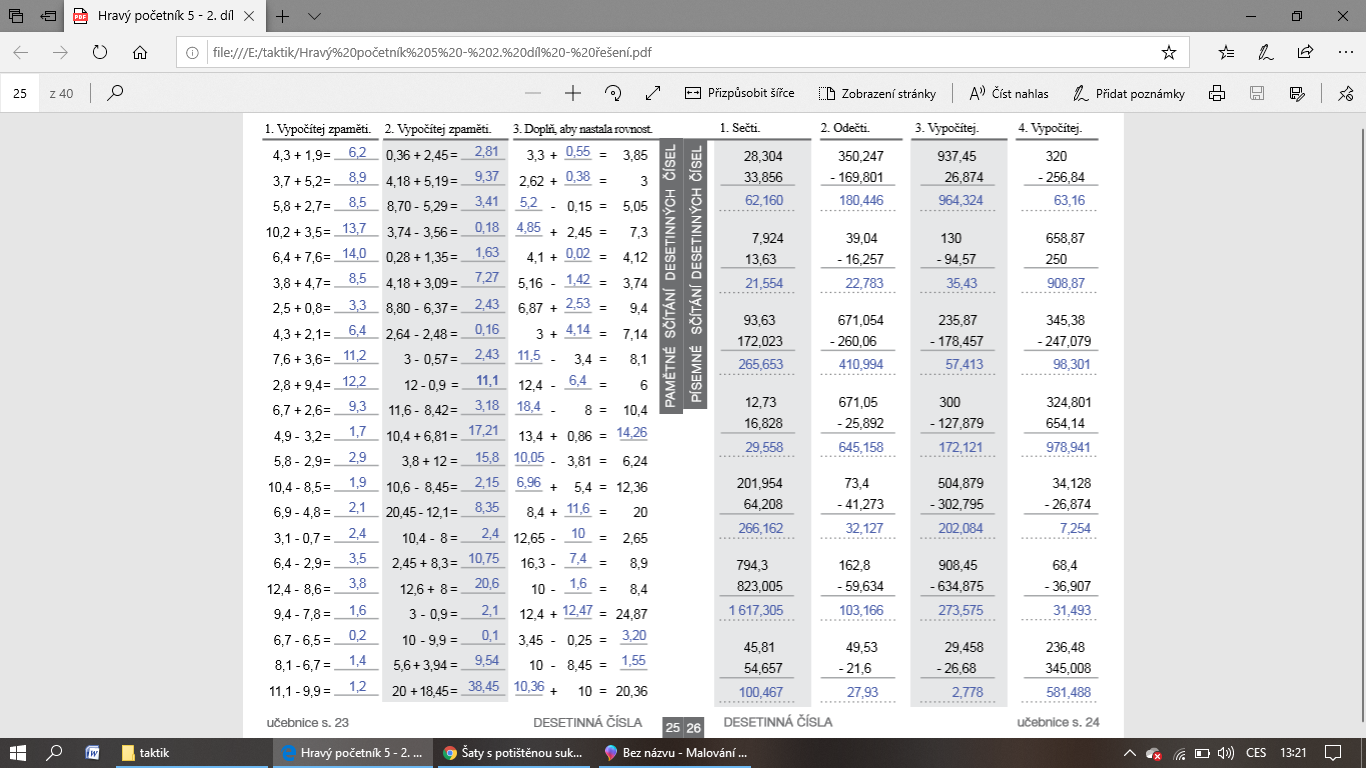Toggle fullscreen view with the expand arrows

[x=653, y=93]
